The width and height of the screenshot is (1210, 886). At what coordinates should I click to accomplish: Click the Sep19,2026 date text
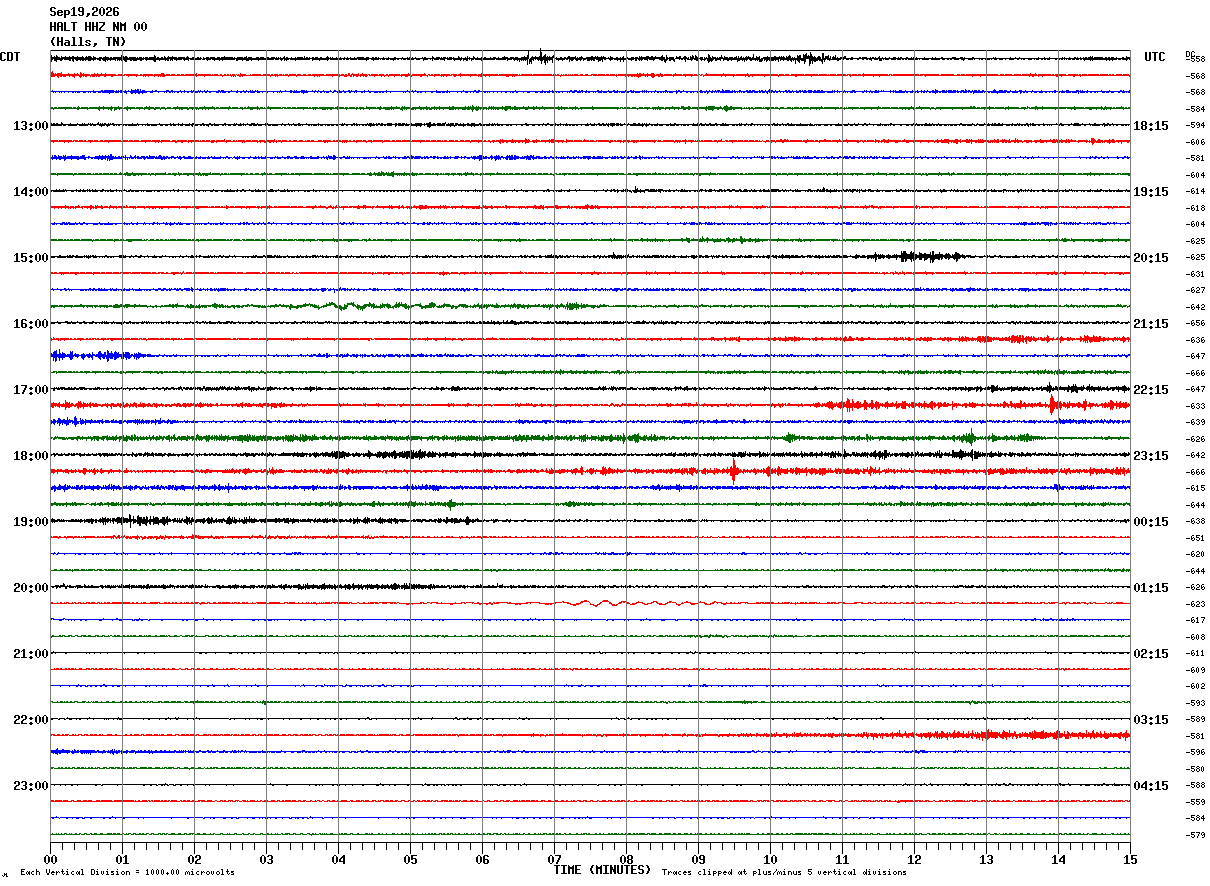coord(84,12)
